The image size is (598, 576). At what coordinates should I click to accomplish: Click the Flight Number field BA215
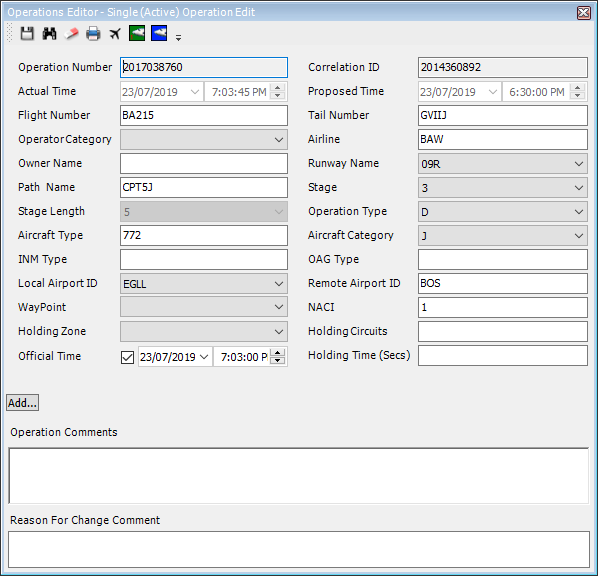pos(204,115)
